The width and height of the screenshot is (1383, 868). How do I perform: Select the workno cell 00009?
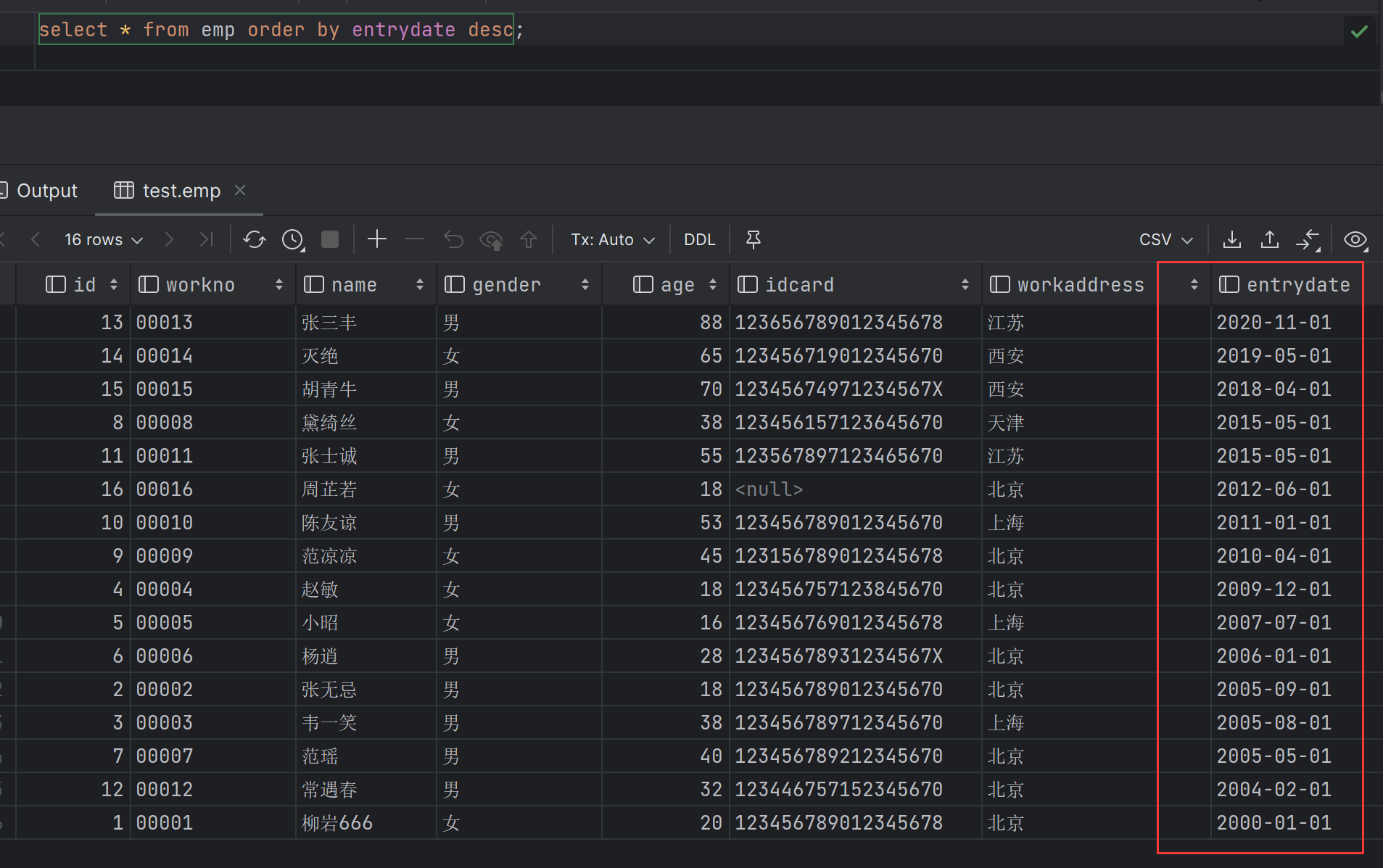point(213,555)
